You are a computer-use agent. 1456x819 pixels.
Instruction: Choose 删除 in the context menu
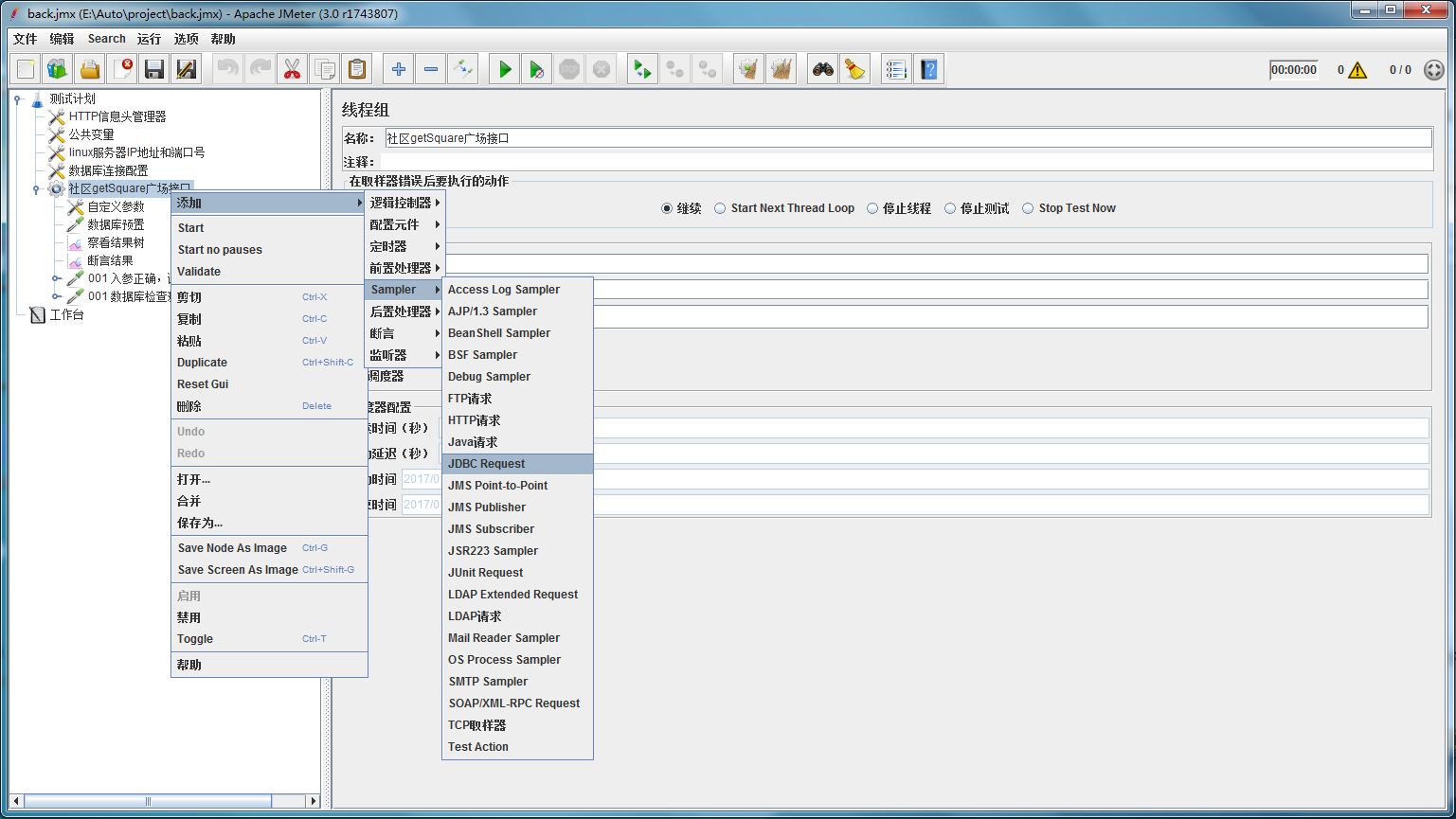pos(269,406)
